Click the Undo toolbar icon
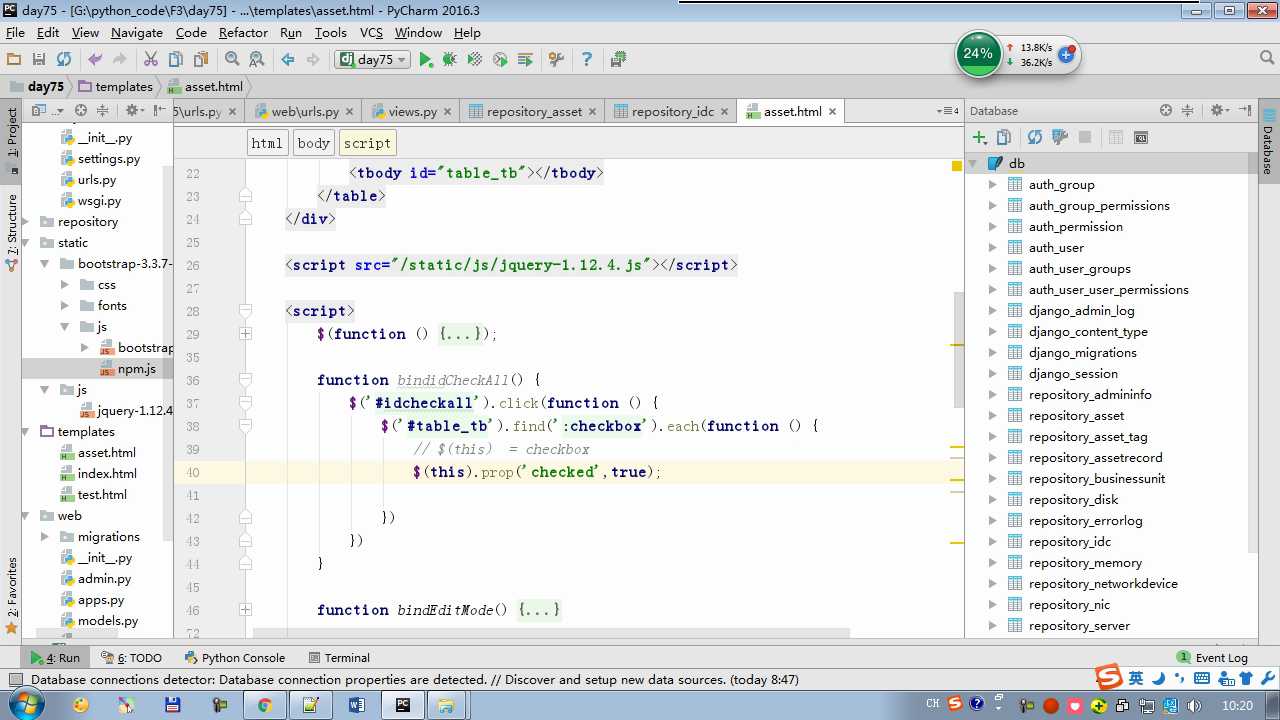Image resolution: width=1280 pixels, height=720 pixels. click(x=95, y=60)
